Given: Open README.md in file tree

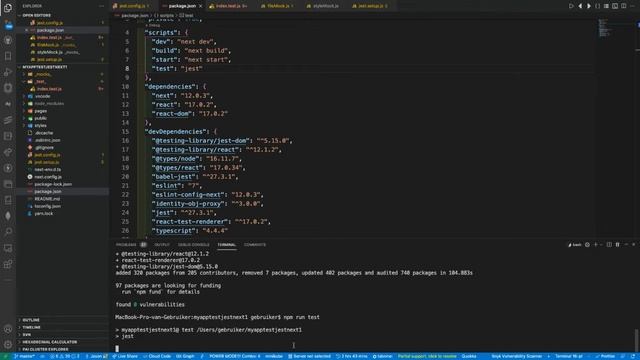Looking at the screenshot, I should point(47,199).
